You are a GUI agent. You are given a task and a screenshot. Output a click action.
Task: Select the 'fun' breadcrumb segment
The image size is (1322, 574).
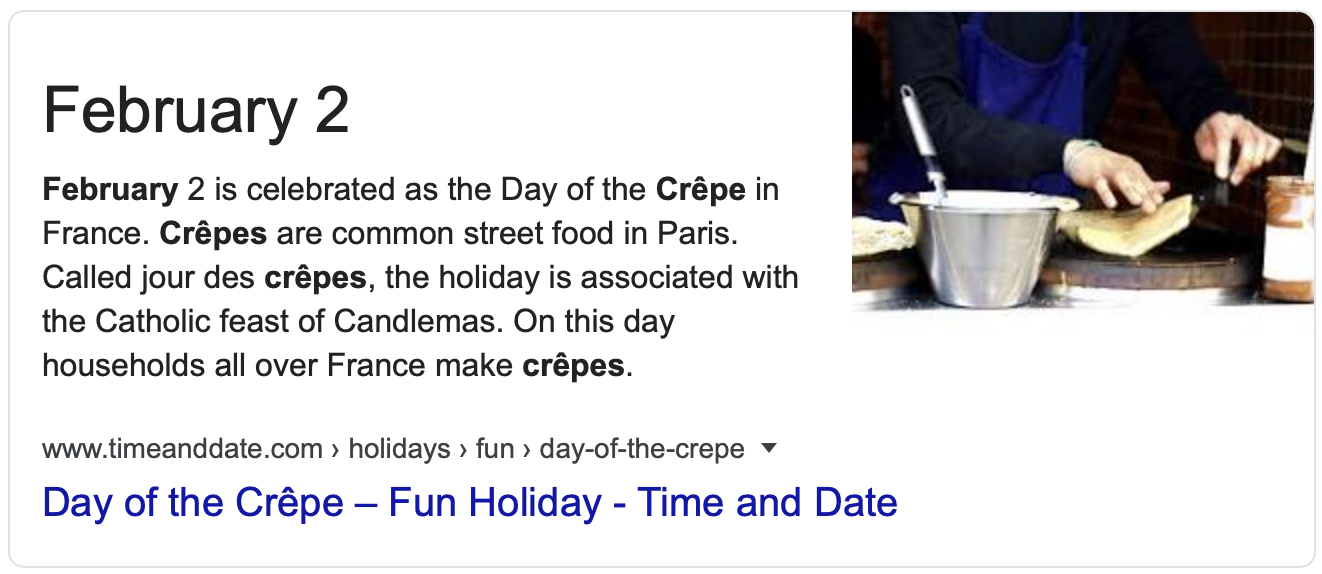[x=494, y=449]
